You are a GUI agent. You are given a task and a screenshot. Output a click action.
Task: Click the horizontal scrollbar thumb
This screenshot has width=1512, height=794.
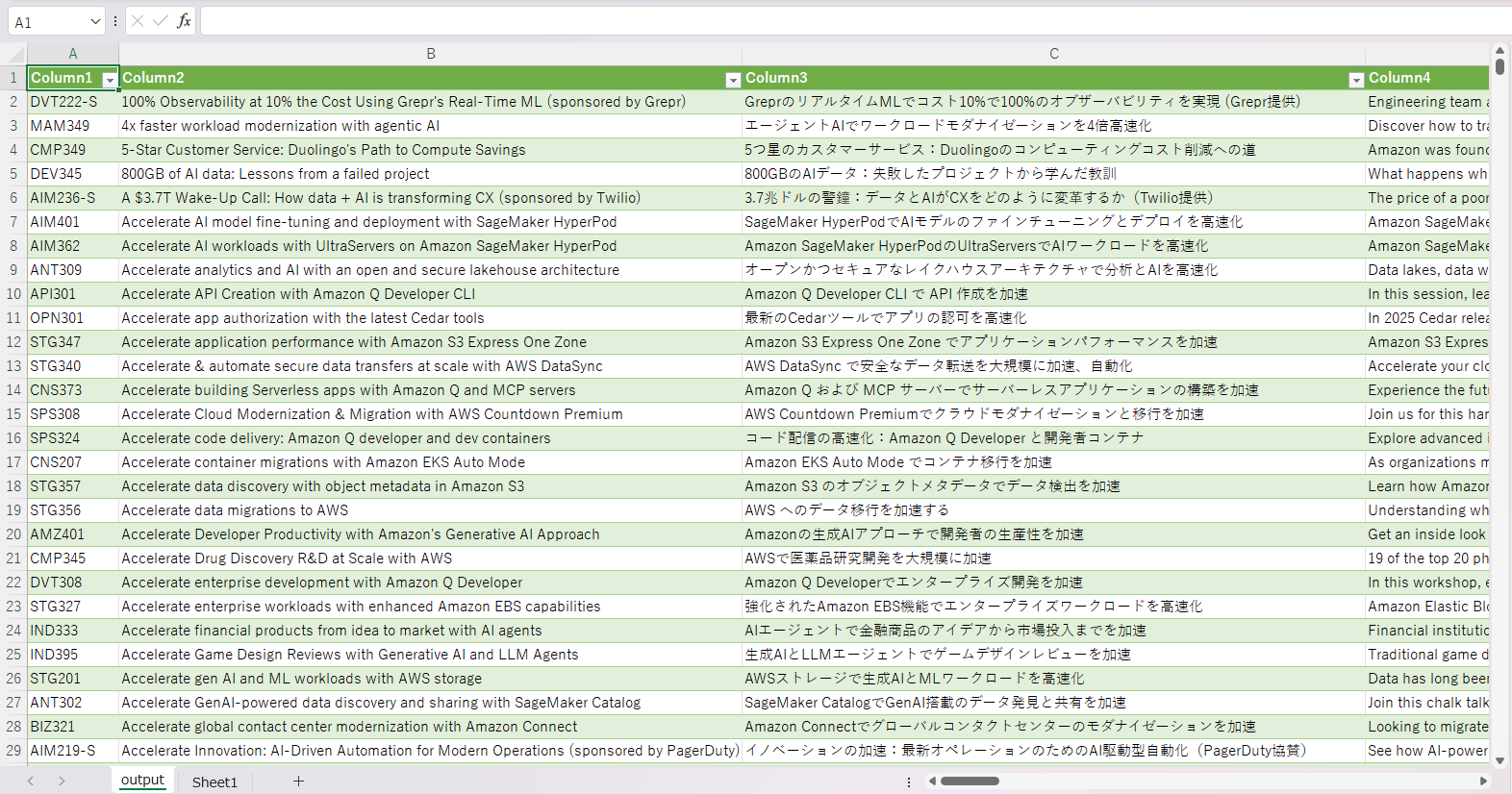coord(970,782)
